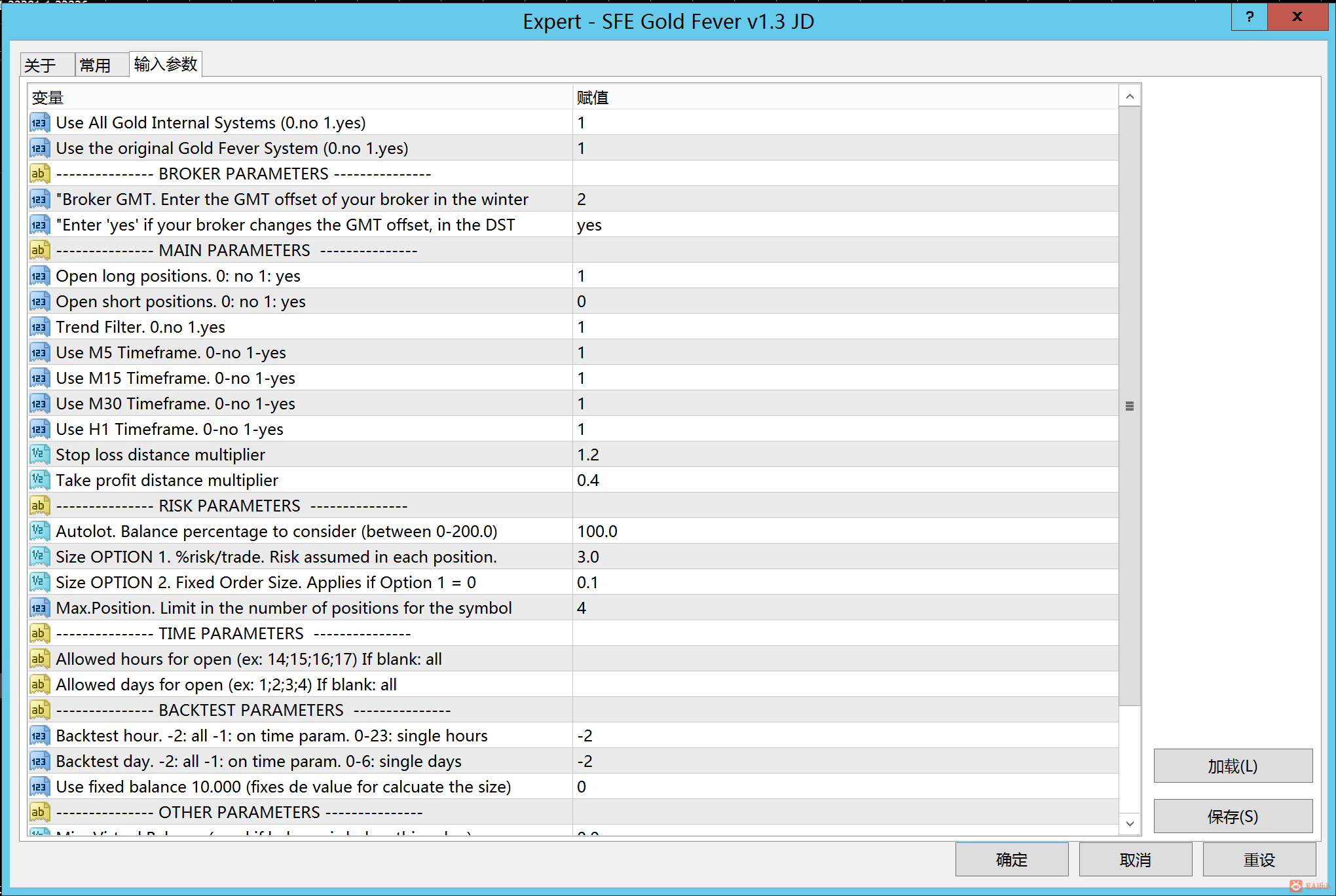Viewport: 1336px width, 896px height.
Task: Click the 1.2 stop loss multiplier value
Action: 845,455
